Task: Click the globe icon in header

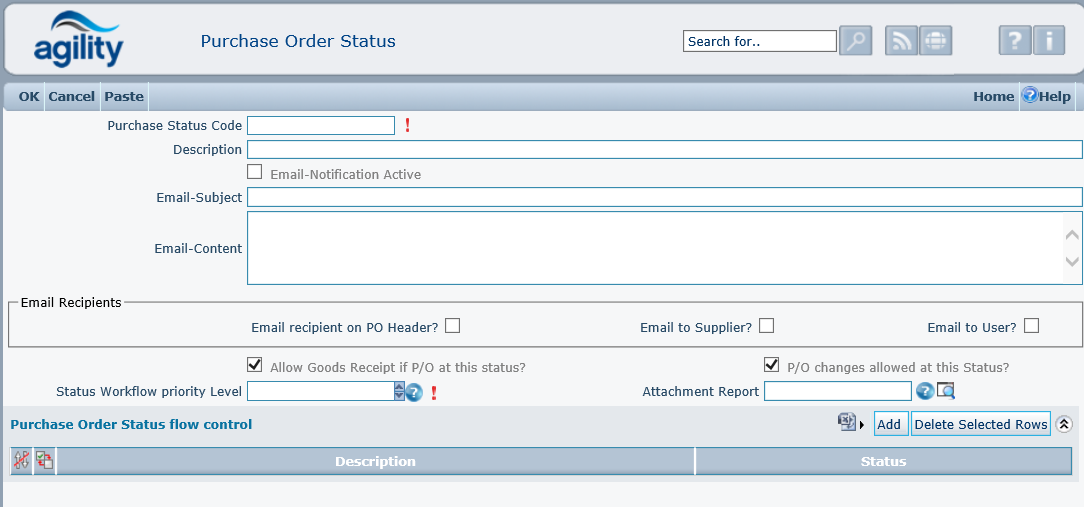Action: (935, 41)
